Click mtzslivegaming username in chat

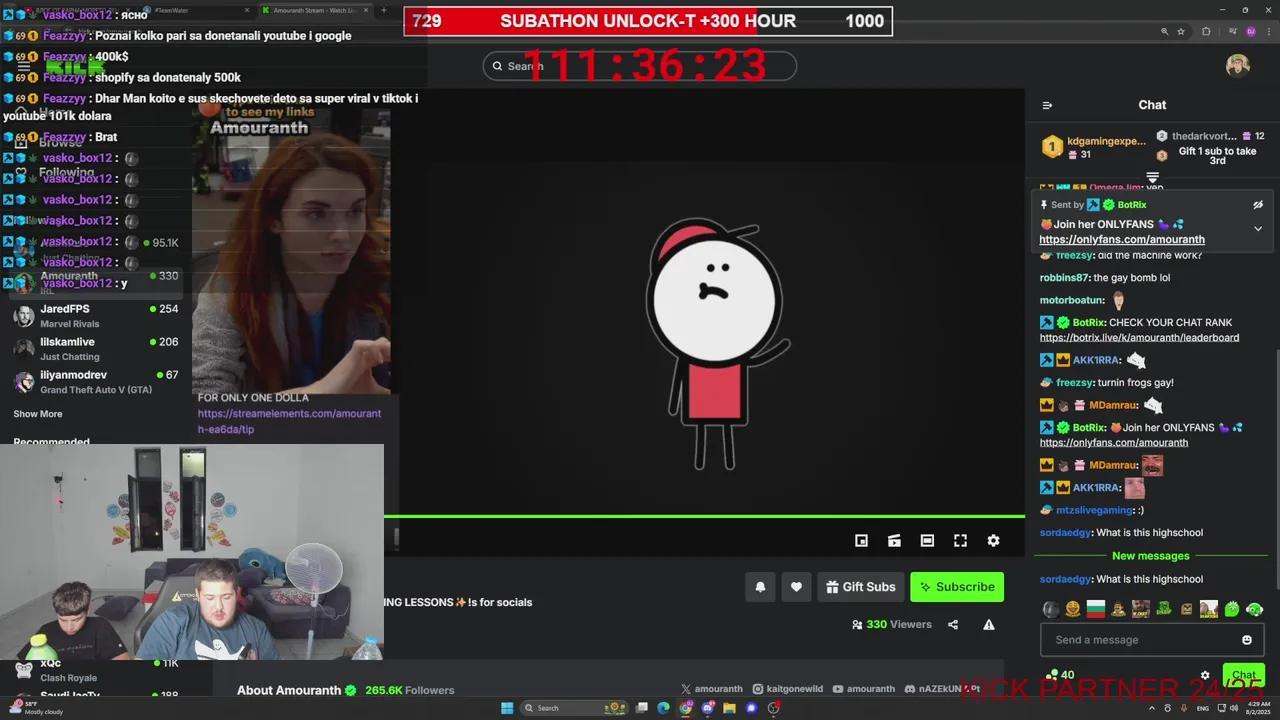[1094, 510]
